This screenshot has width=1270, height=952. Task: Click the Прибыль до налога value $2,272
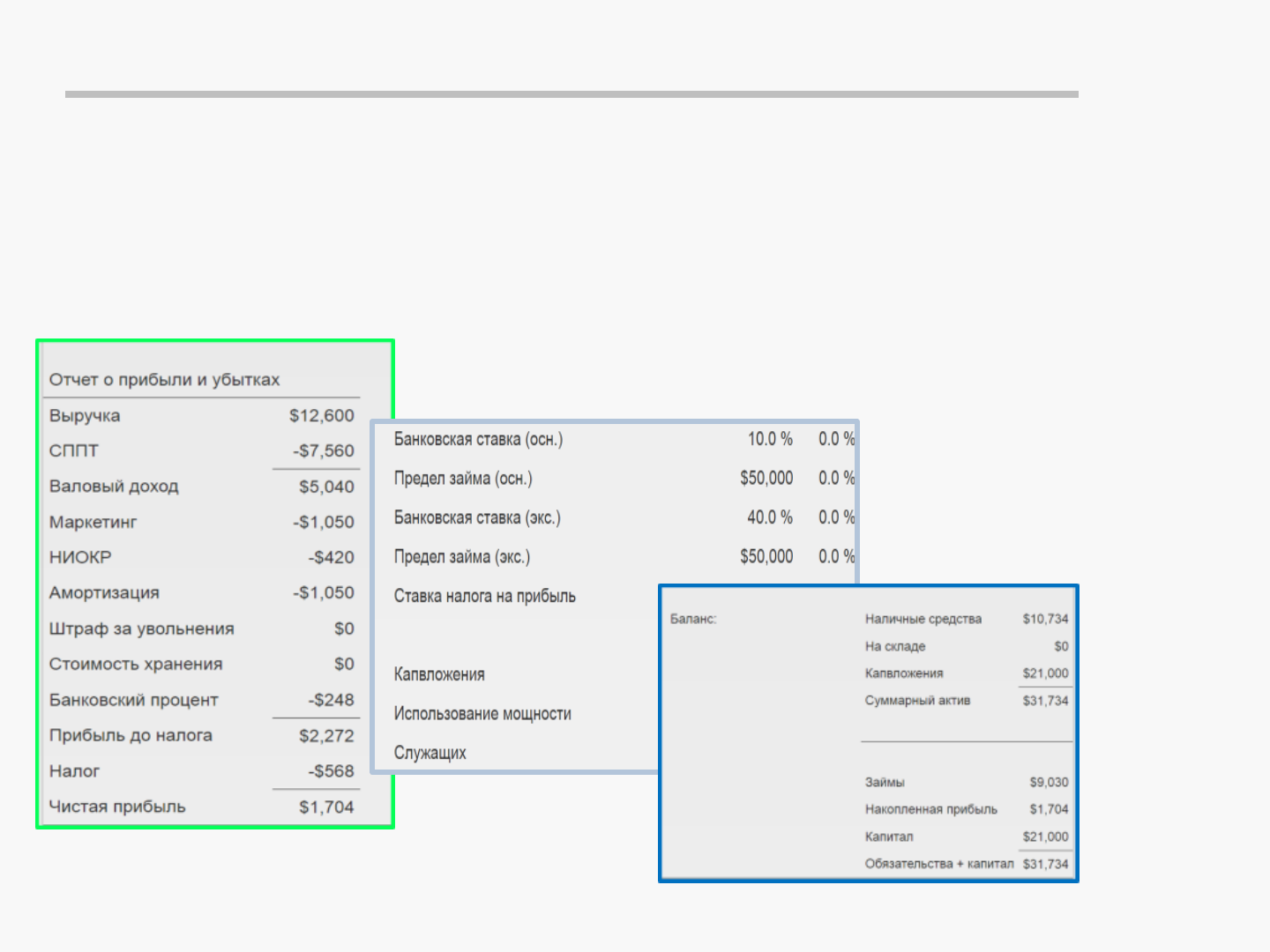point(325,736)
